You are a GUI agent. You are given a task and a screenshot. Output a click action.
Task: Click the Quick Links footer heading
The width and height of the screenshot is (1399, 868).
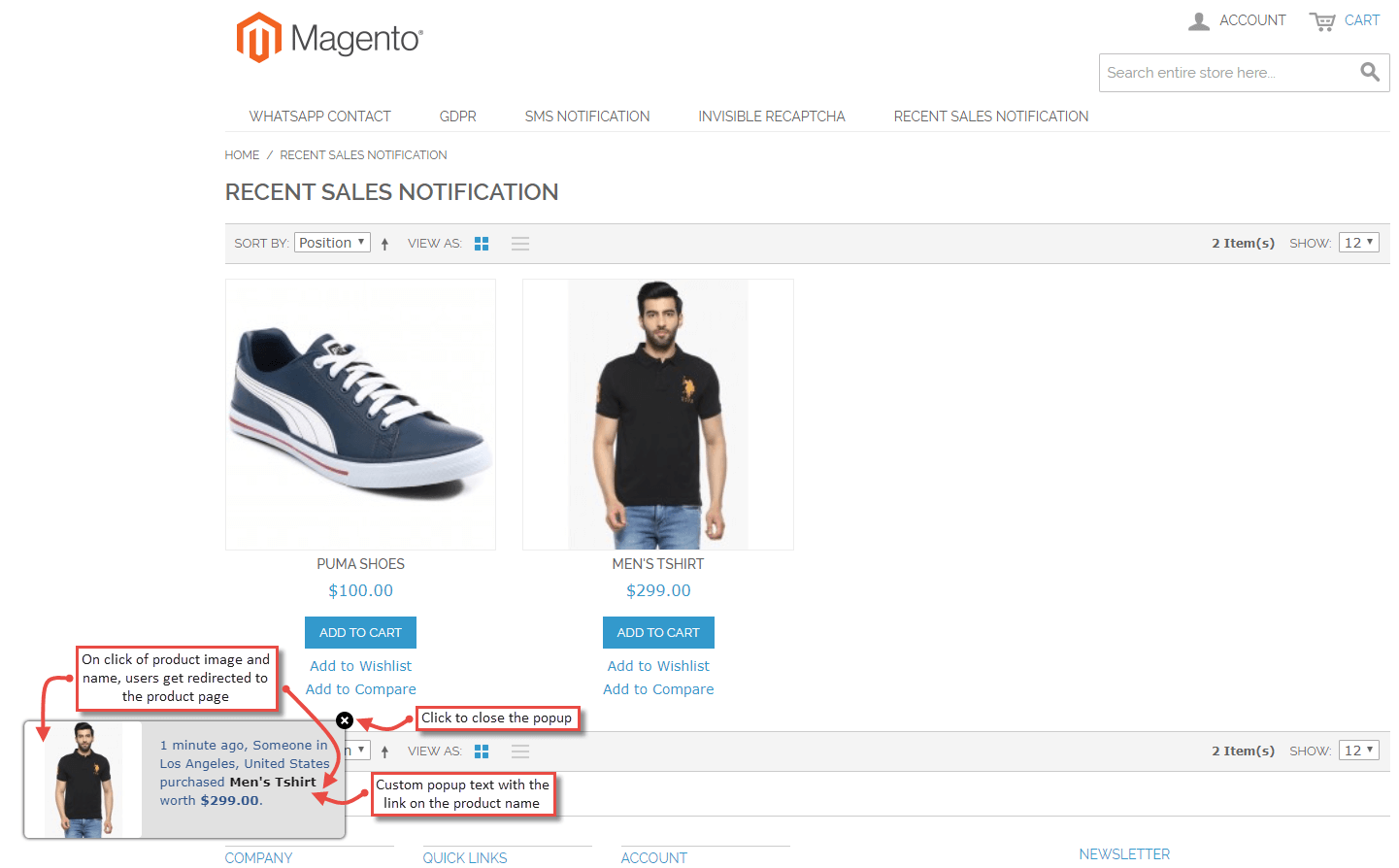coord(465,858)
